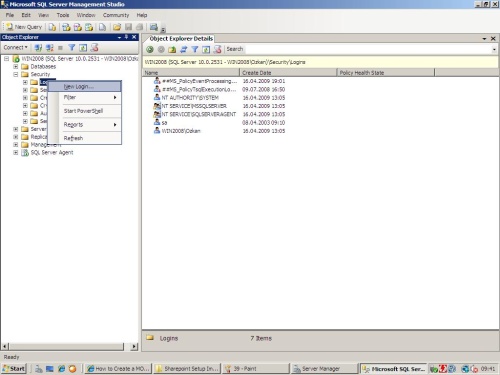Viewport: 500px width, 375px height.
Task: Collapse the Security tree node
Action: 16,74
